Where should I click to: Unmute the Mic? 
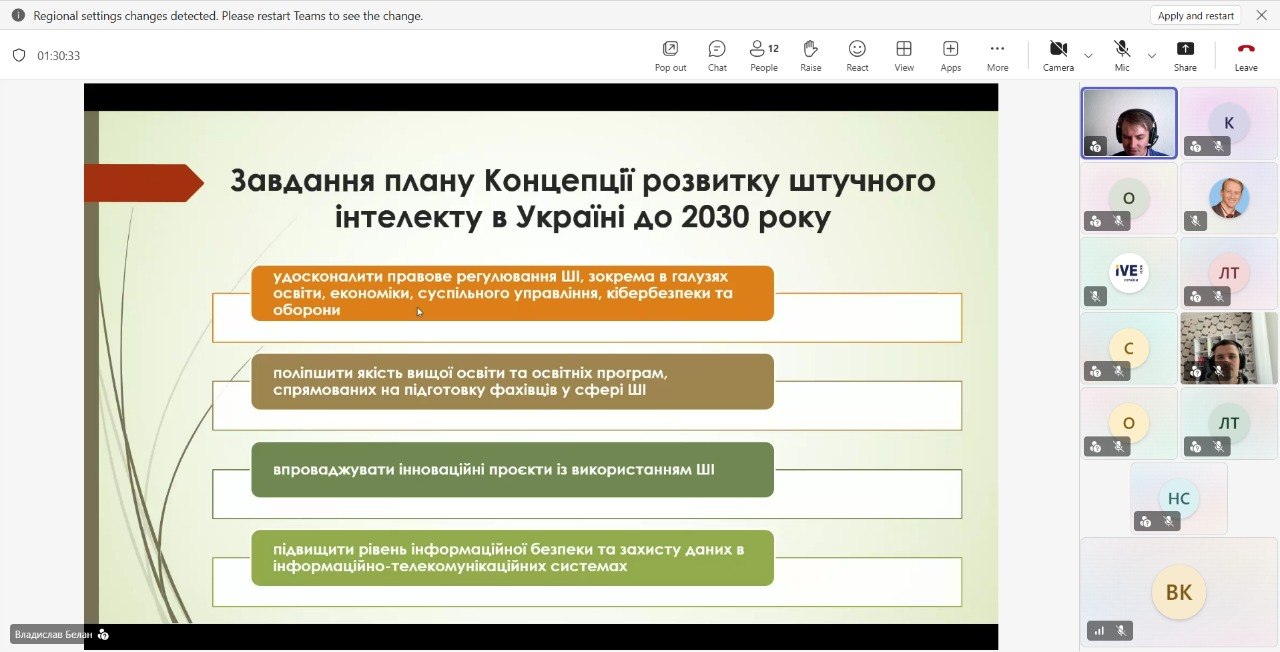tap(1122, 56)
